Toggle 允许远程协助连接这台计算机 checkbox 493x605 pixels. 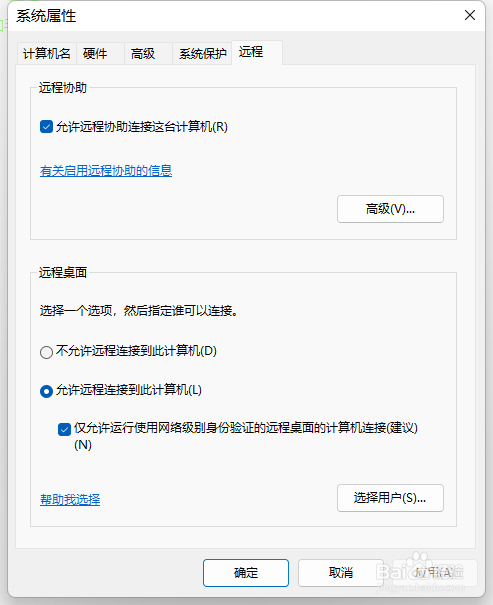46,127
